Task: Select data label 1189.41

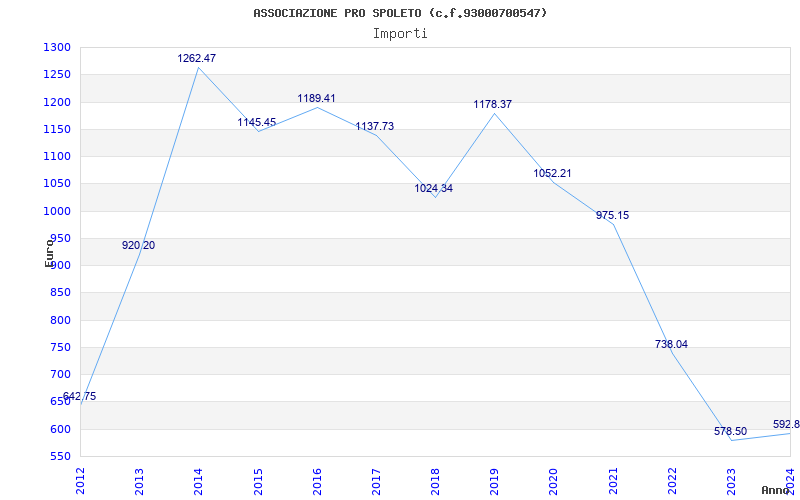Action: tap(316, 98)
